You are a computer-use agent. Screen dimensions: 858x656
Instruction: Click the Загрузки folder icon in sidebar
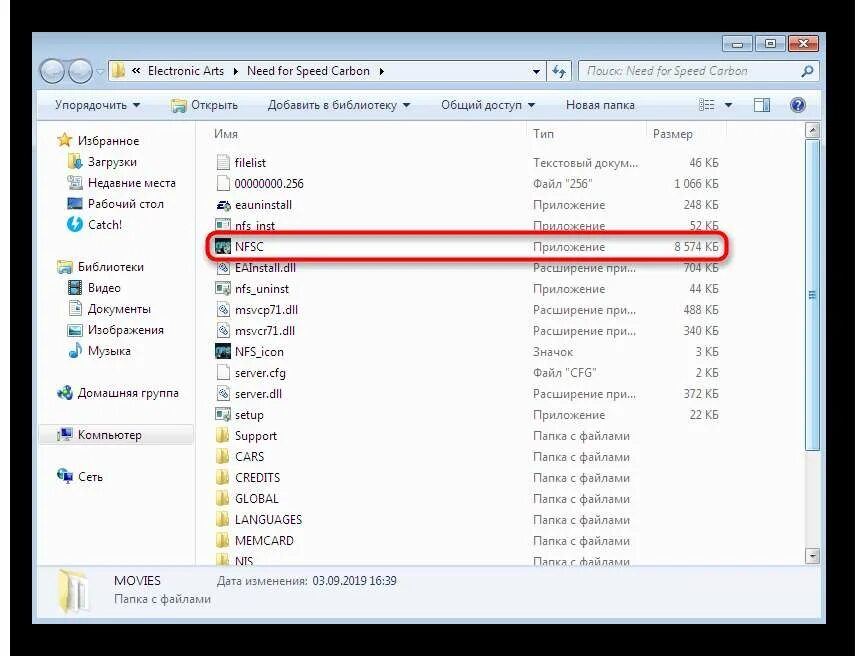[75, 161]
